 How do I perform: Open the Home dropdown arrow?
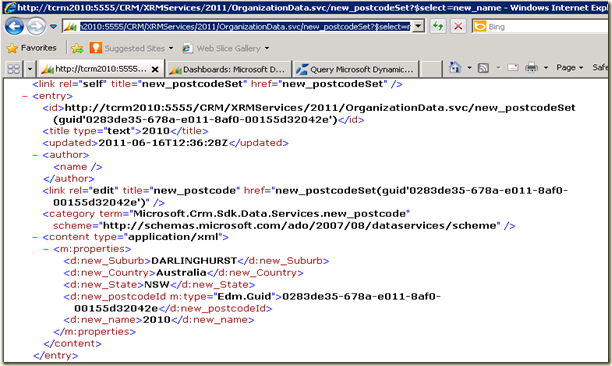coord(470,68)
